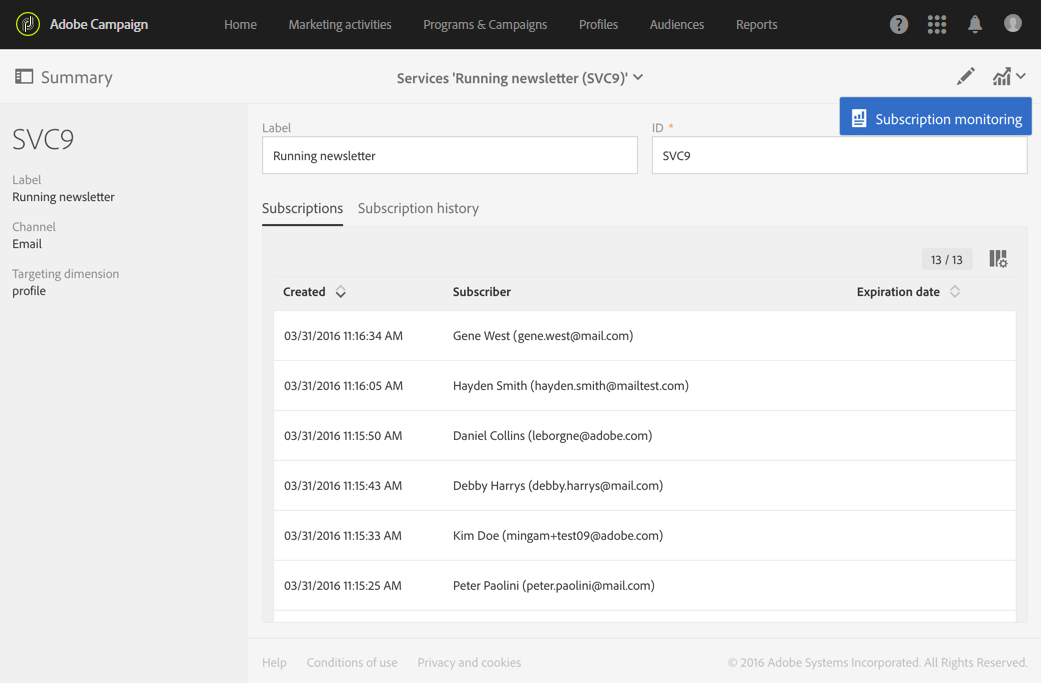Viewport: 1041px width, 683px height.
Task: Go to Programs & Campaigns
Action: 485,25
